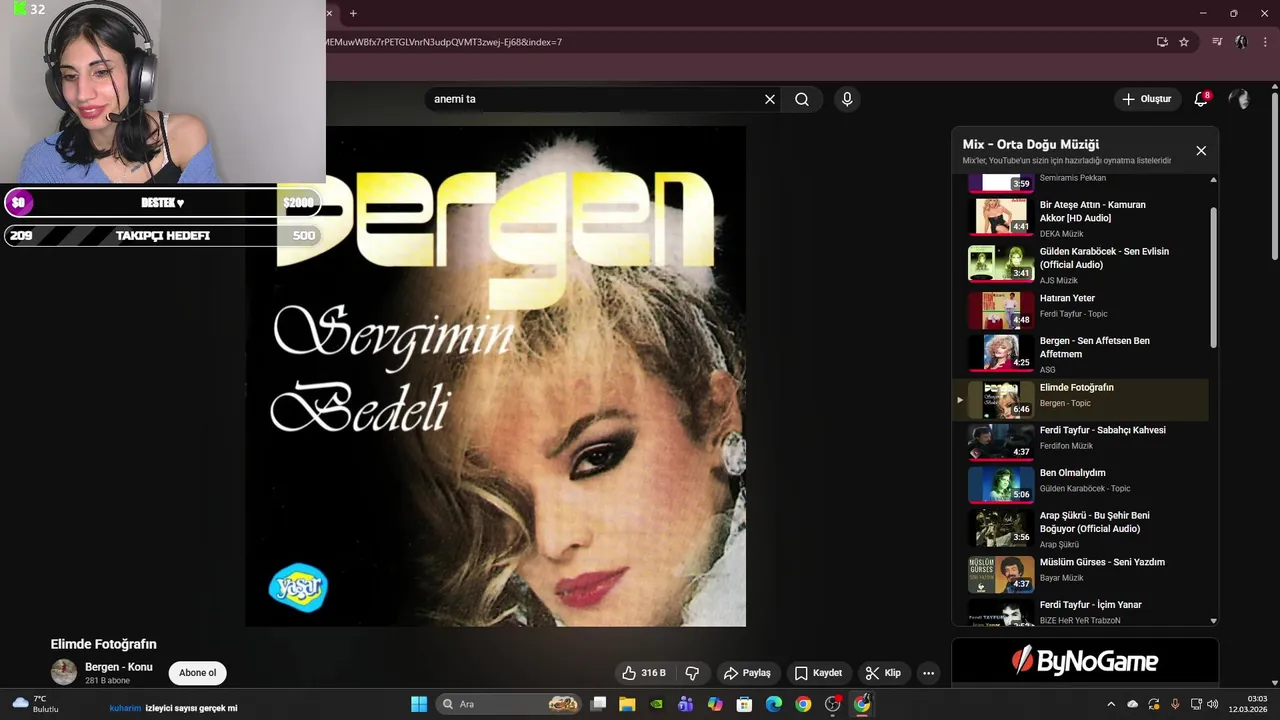Click the DESTEK donation goal bar
The image size is (1280, 720).
[x=163, y=203]
